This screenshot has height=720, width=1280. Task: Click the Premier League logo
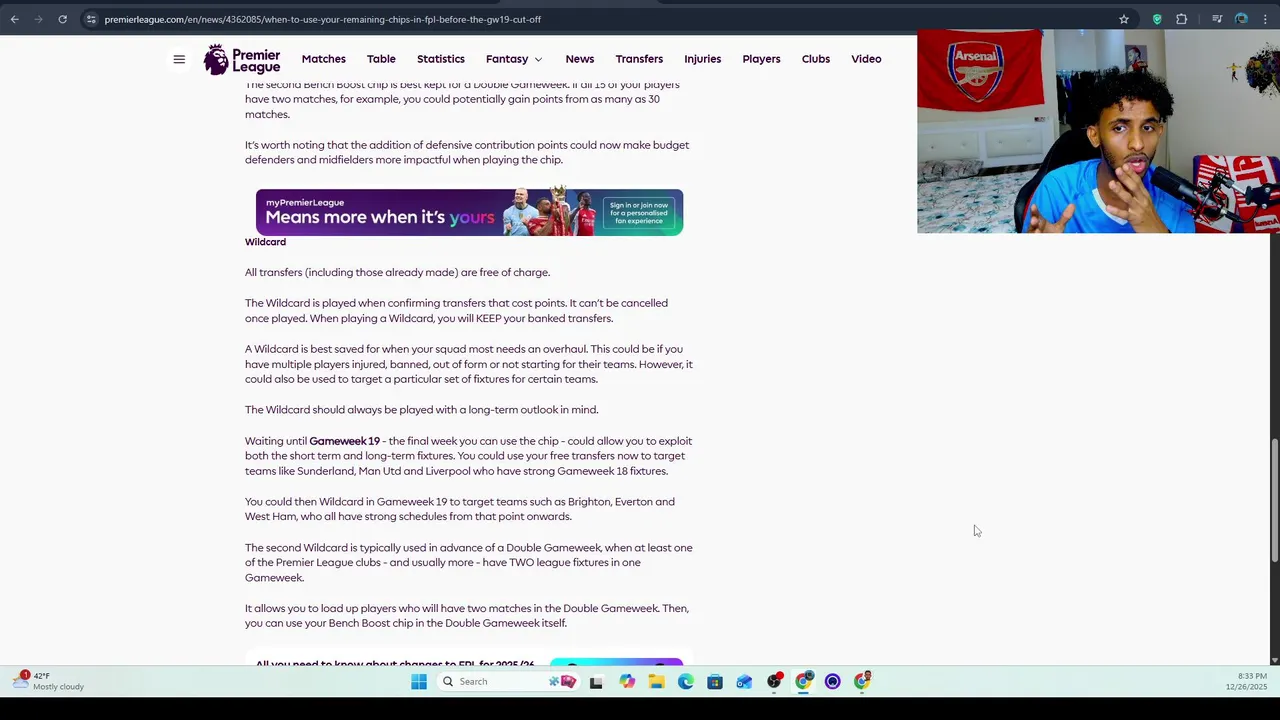click(x=242, y=59)
